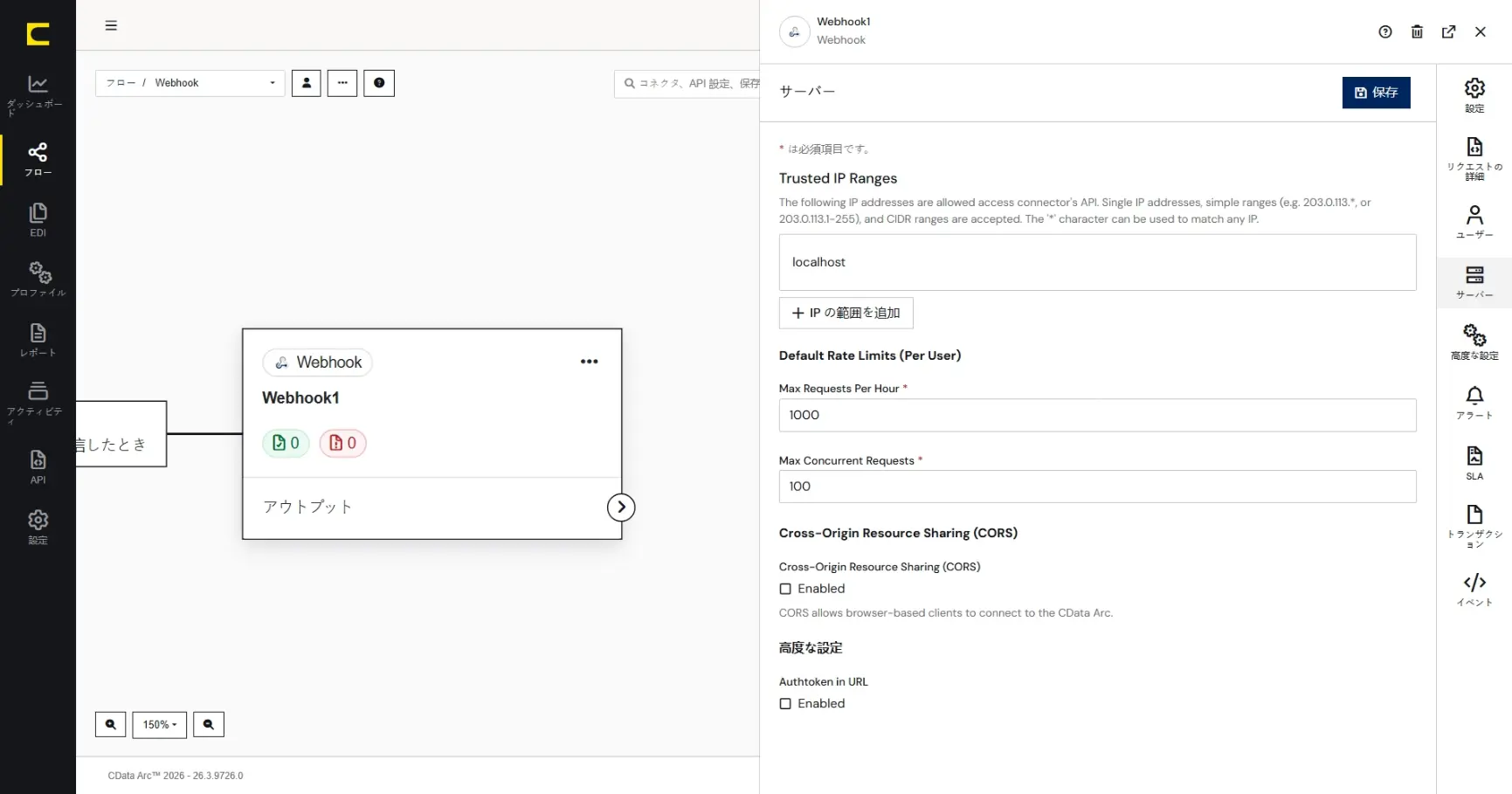Close the Webhook1 settings panel
Viewport: 1512px width, 794px height.
point(1481,32)
